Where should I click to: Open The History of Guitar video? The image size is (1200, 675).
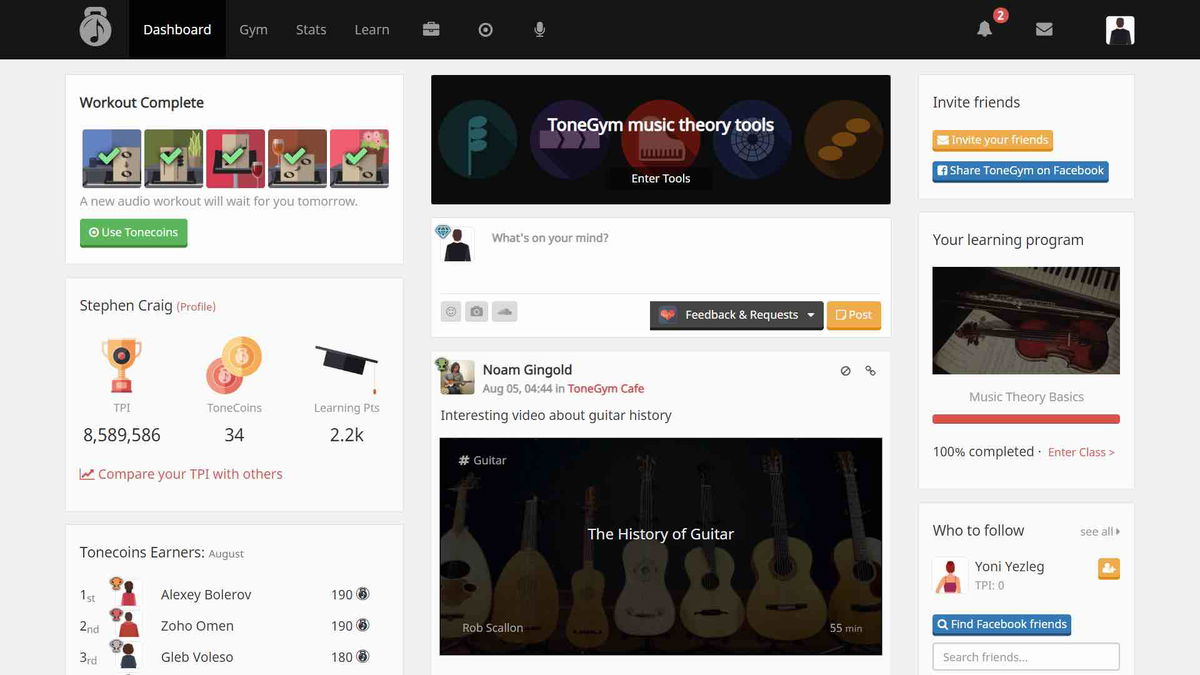[x=661, y=546]
